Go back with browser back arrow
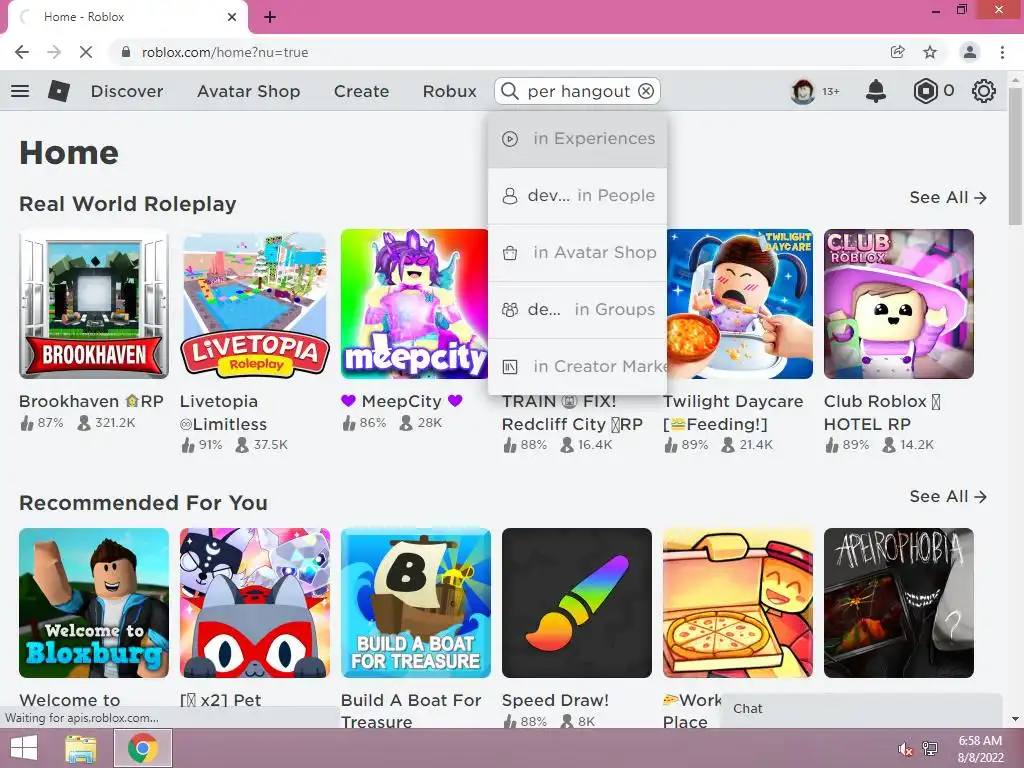Image resolution: width=1024 pixels, height=768 pixels. pos(22,52)
